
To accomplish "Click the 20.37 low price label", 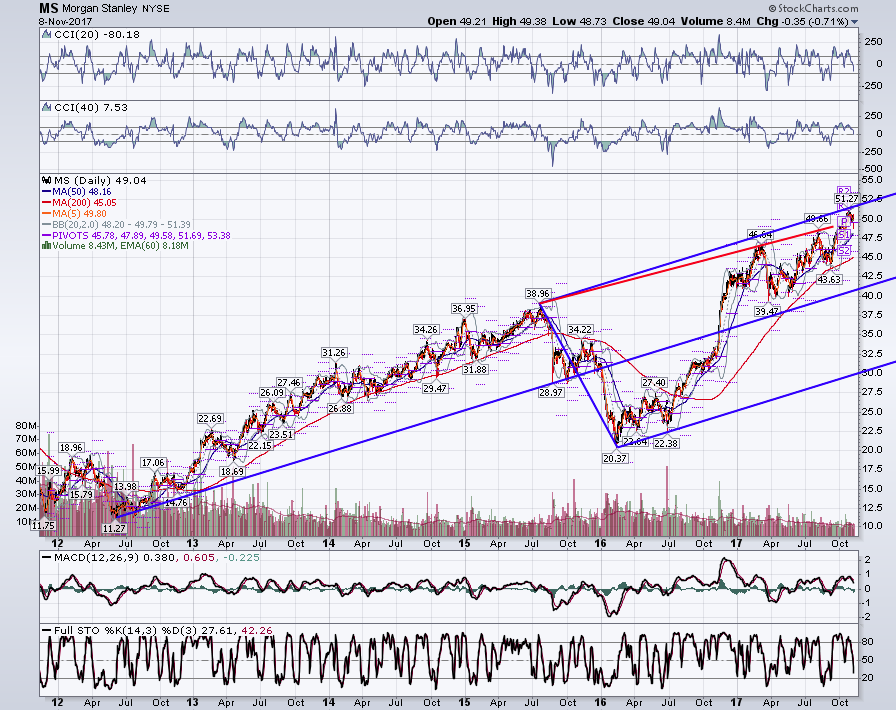I will (615, 458).
